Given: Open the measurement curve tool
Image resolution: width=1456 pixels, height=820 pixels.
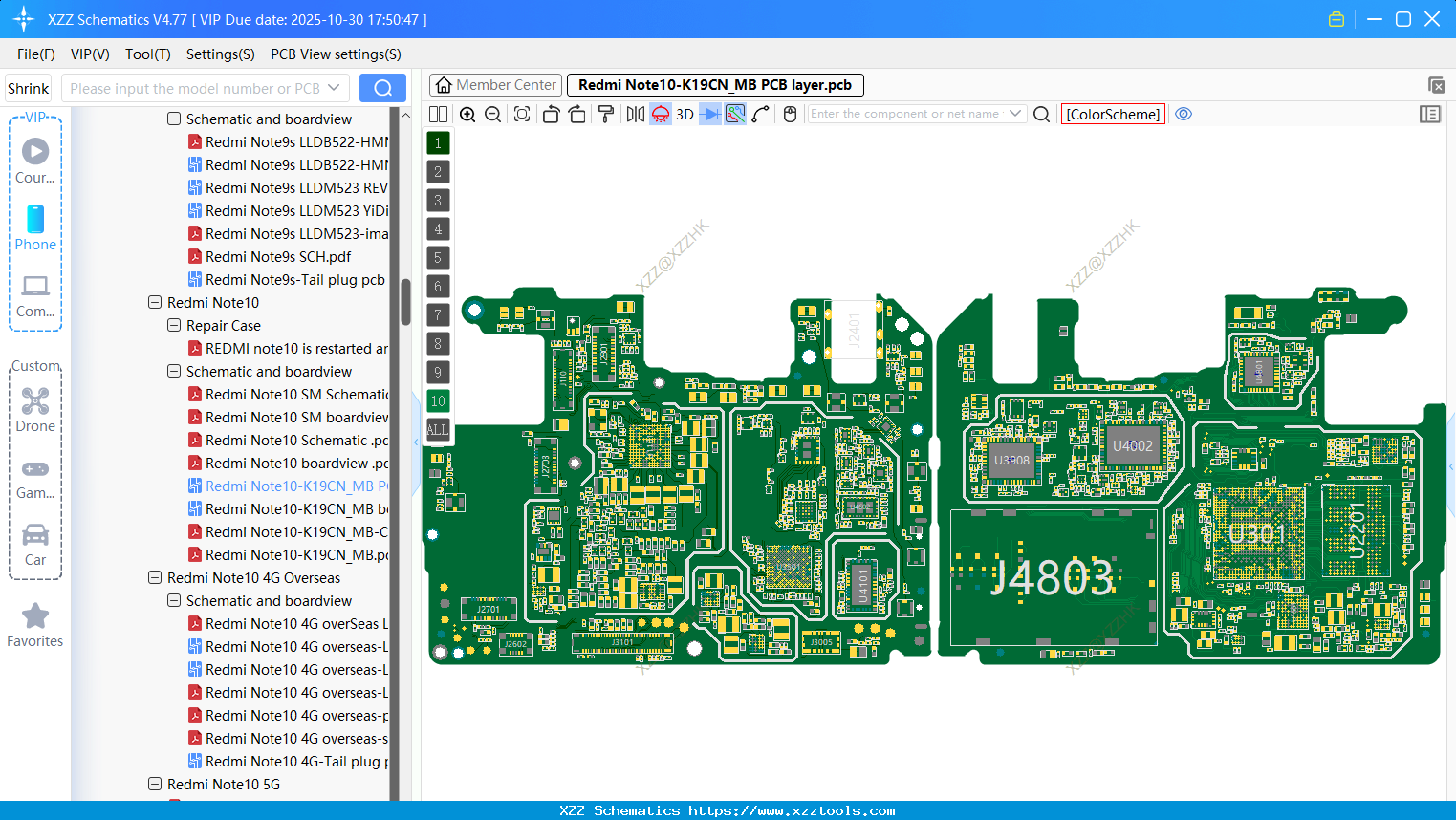Looking at the screenshot, I should pyautogui.click(x=760, y=114).
